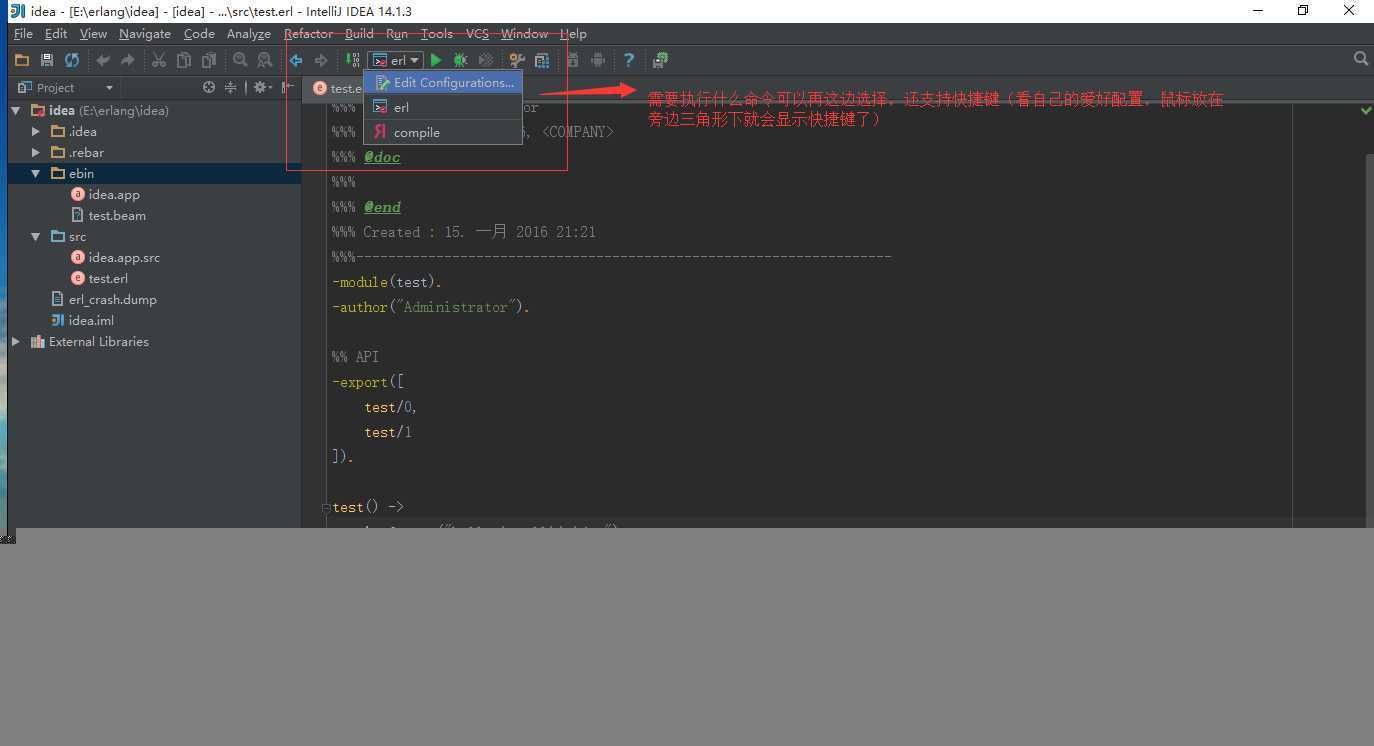Click the AVD Manager icon
Screen dimensions: 1374x746
click(x=573, y=60)
